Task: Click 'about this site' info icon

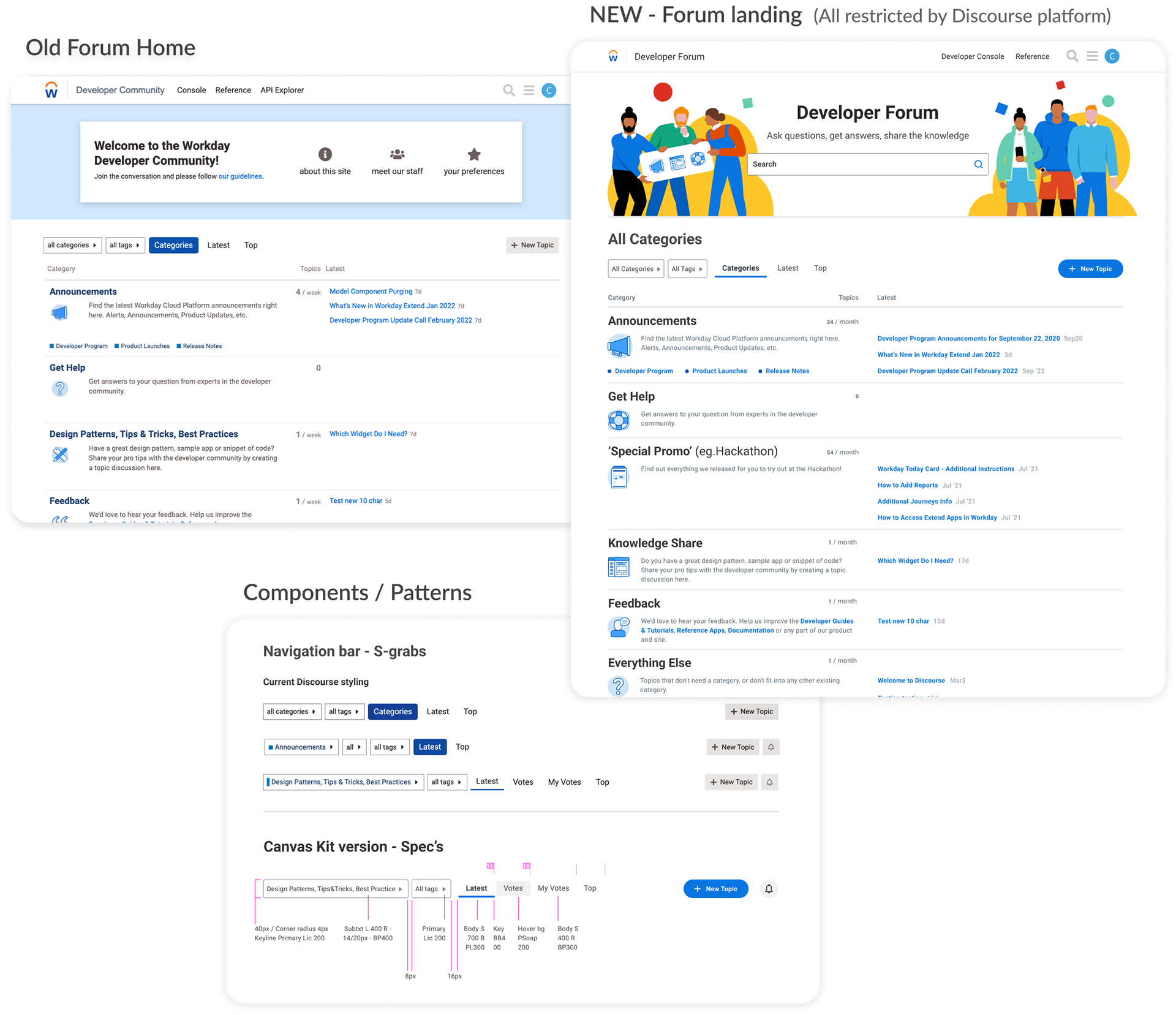Action: point(325,154)
